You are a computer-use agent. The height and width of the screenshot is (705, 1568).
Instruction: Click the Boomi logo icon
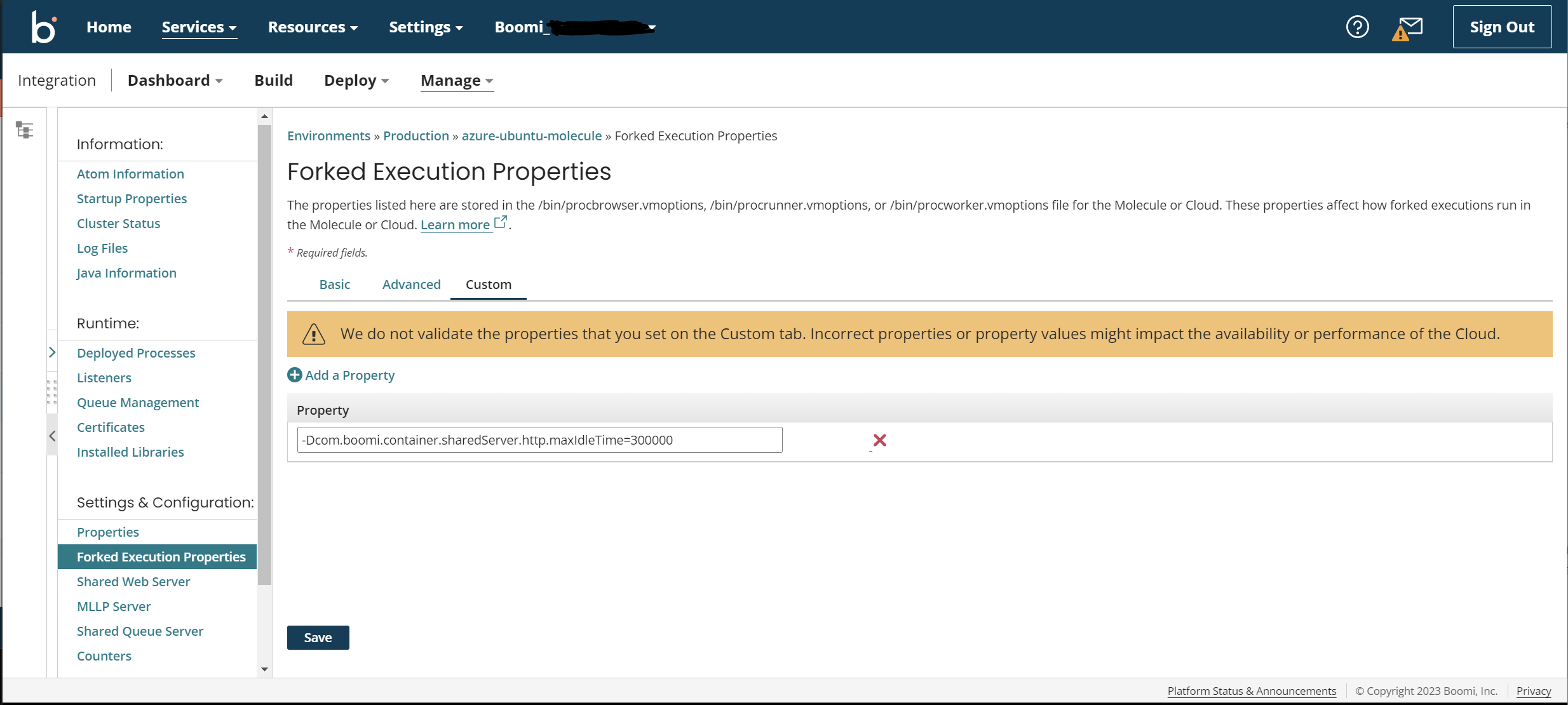pos(44,27)
